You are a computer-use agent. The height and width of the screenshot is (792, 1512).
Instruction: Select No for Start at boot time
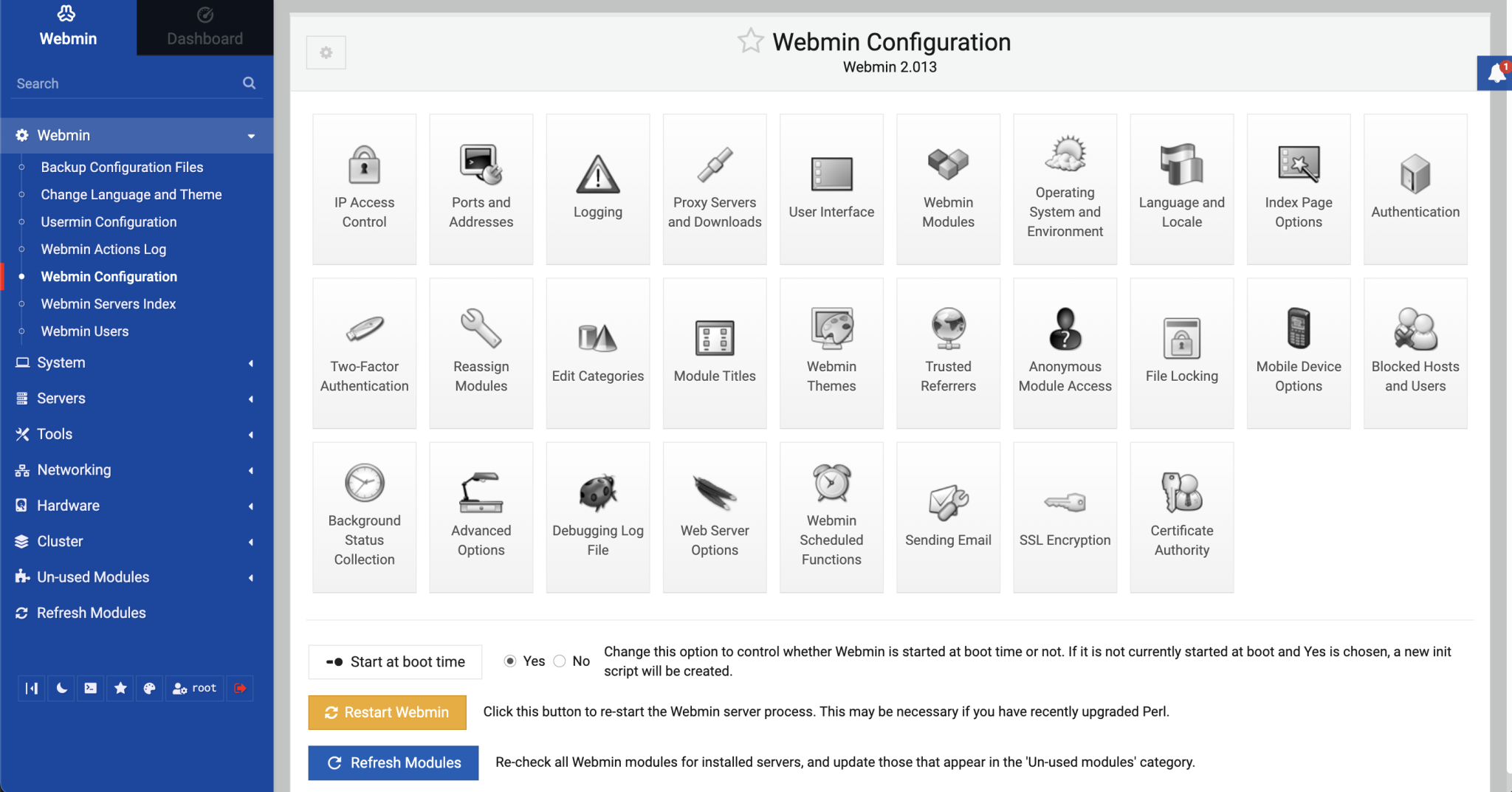tap(560, 661)
